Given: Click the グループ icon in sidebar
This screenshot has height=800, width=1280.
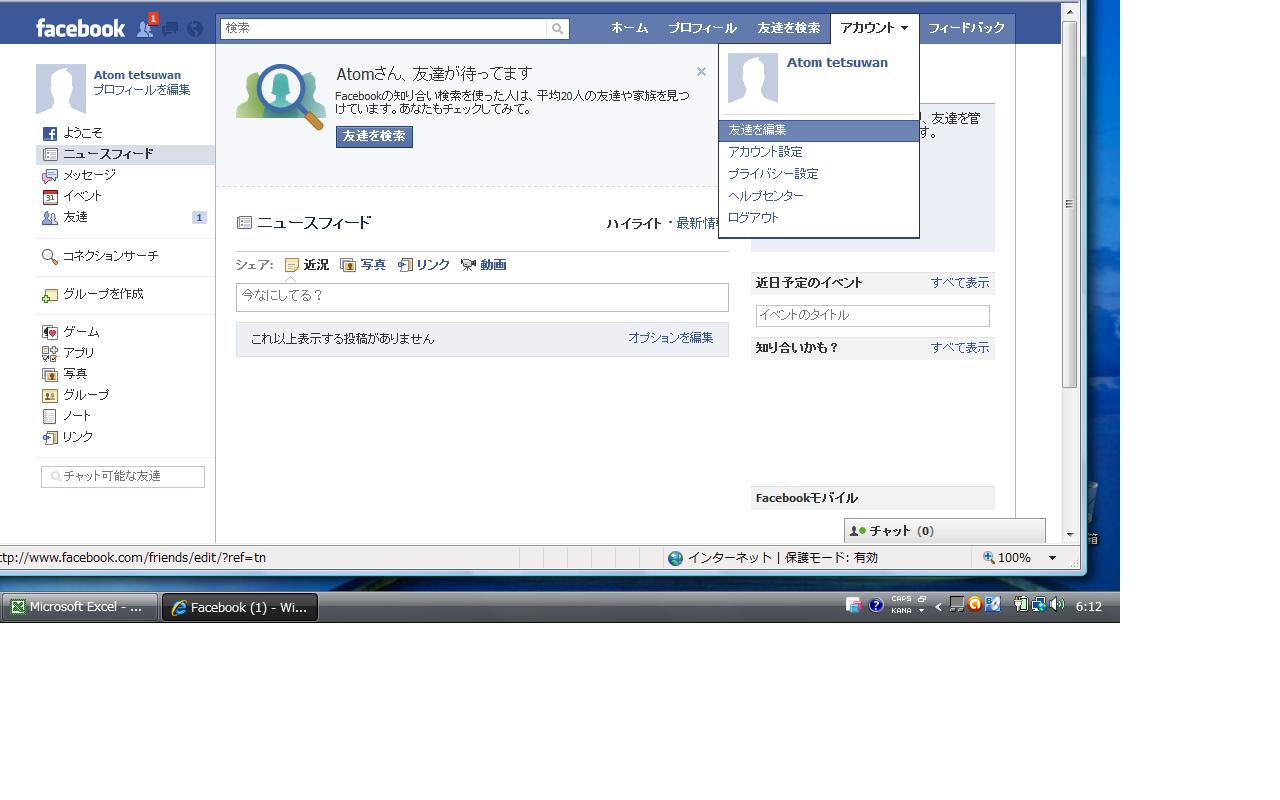Looking at the screenshot, I should tap(49, 395).
